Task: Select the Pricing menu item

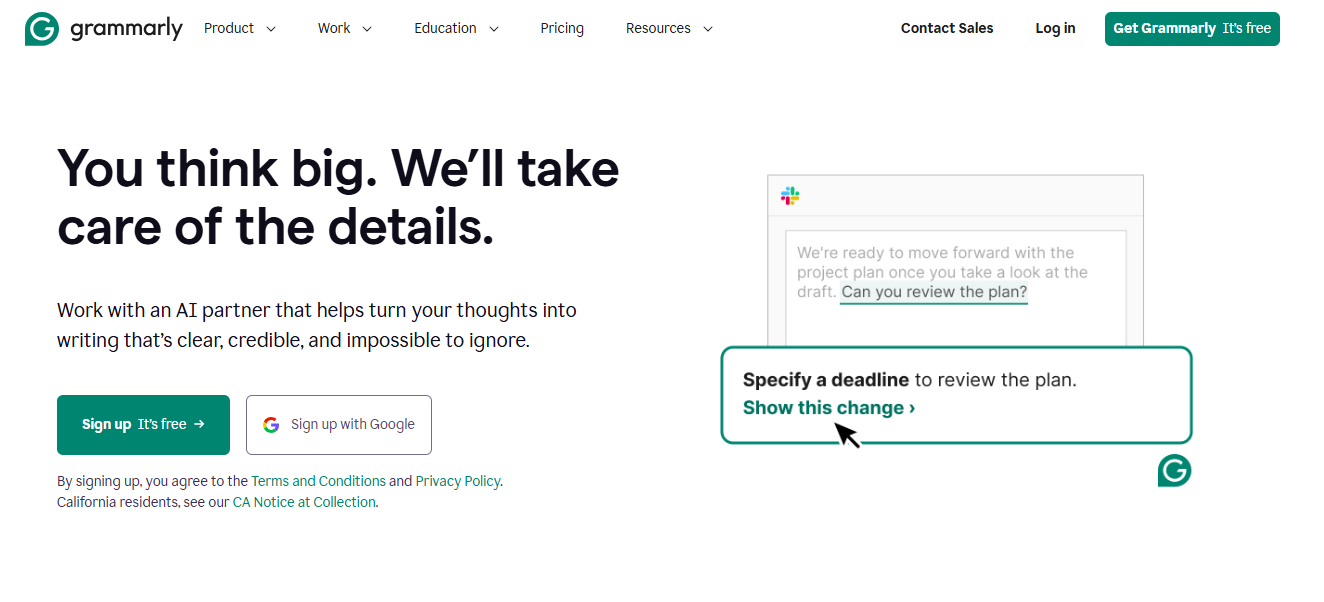Action: (562, 28)
